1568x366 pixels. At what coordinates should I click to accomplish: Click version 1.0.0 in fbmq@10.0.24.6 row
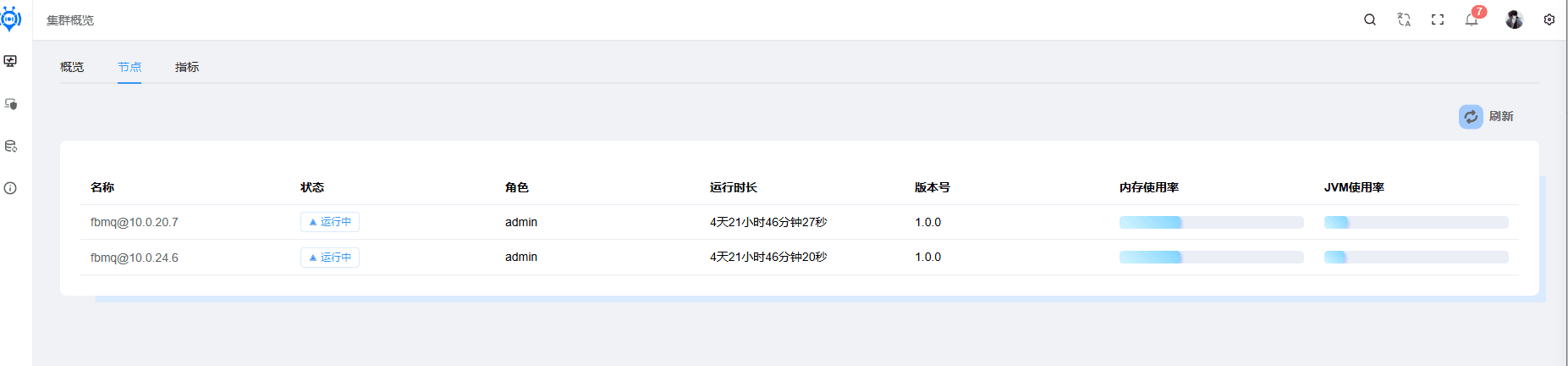tap(927, 257)
